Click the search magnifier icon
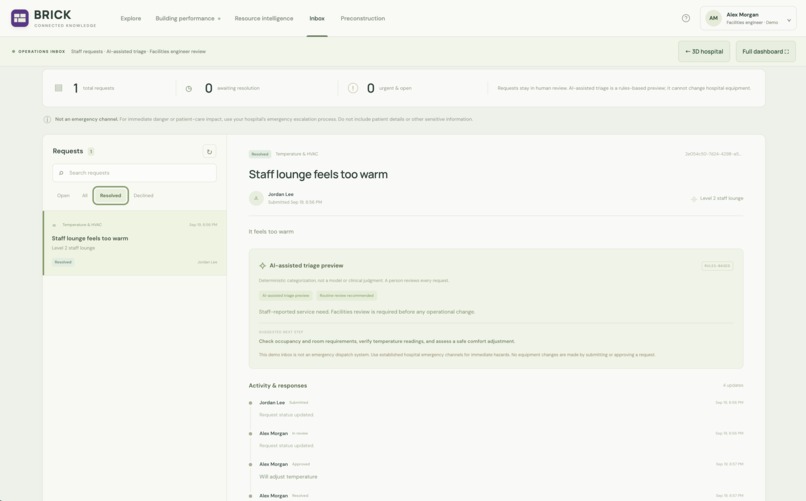This screenshot has width=806, height=501. [61, 173]
